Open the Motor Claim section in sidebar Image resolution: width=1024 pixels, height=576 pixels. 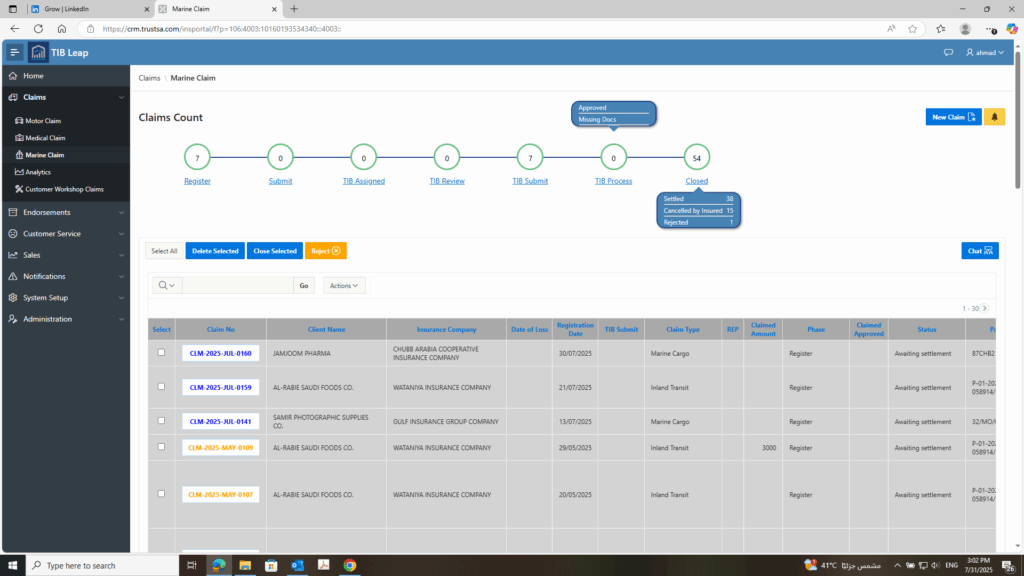pos(44,120)
